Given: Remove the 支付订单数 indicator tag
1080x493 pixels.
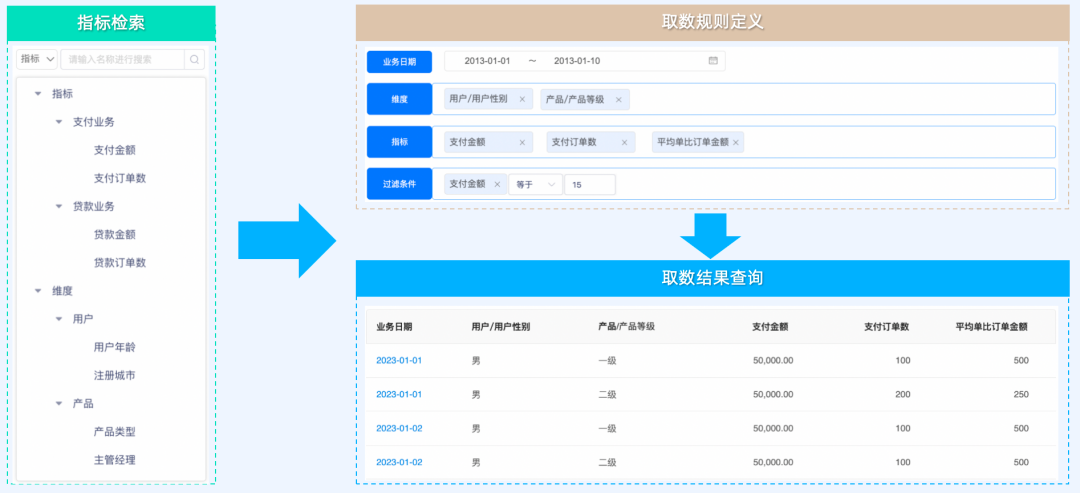Looking at the screenshot, I should (624, 143).
